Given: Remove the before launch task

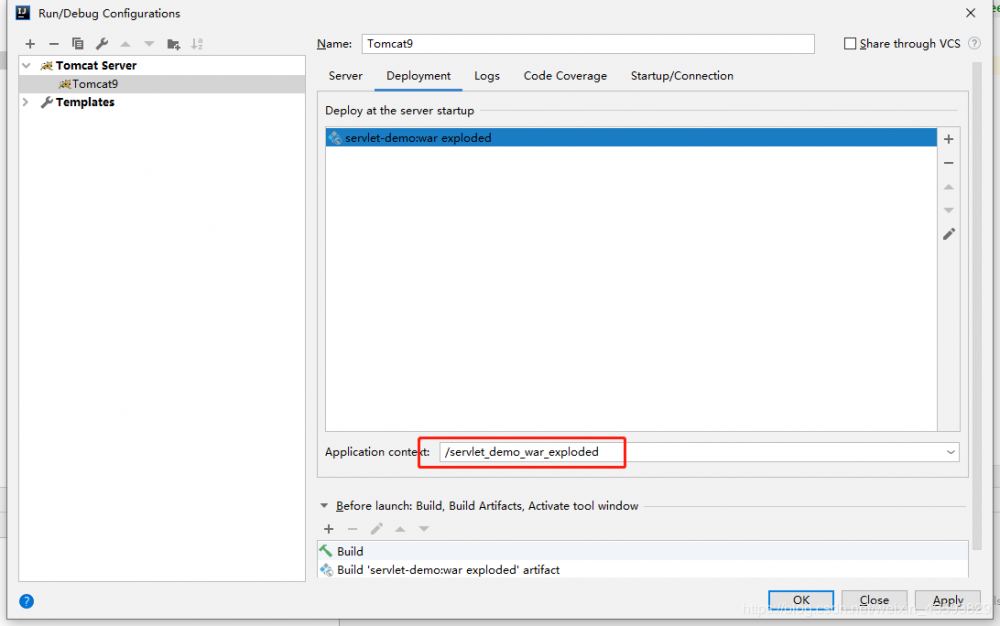Looking at the screenshot, I should coord(352,529).
